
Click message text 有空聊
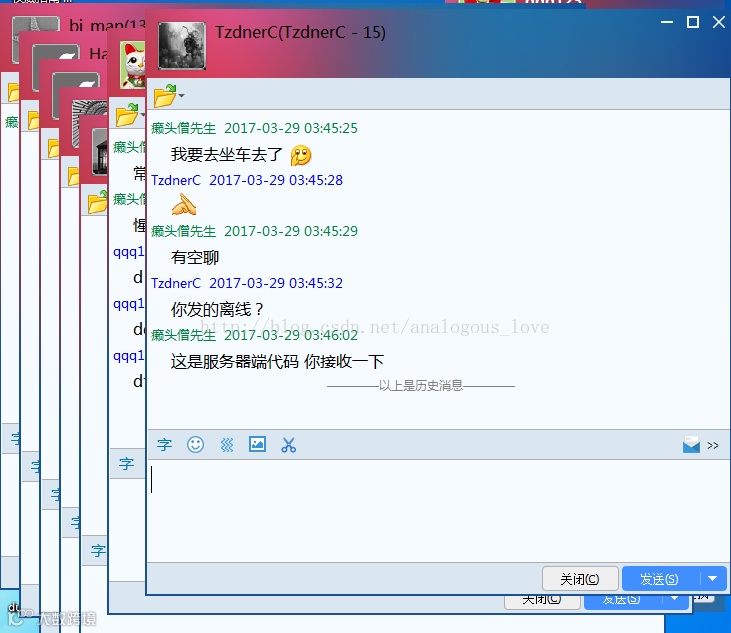pos(195,257)
